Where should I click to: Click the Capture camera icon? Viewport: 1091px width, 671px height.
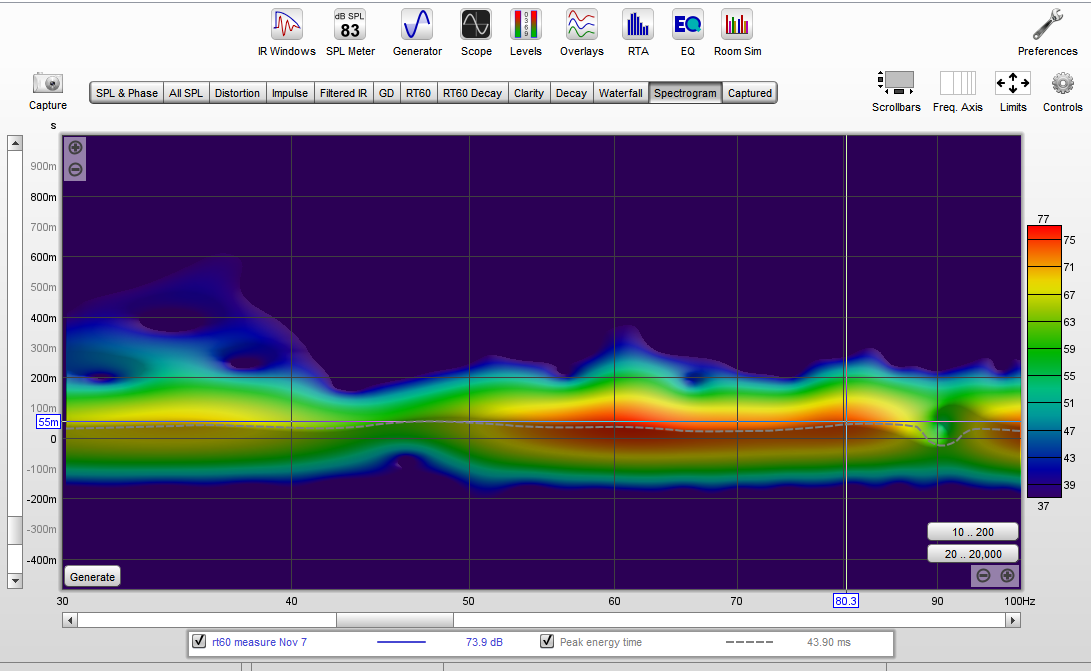(47, 84)
